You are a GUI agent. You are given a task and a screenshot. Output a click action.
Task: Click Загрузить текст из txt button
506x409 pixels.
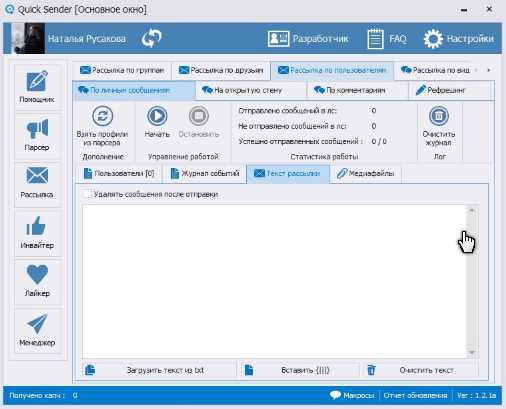pyautogui.click(x=159, y=370)
